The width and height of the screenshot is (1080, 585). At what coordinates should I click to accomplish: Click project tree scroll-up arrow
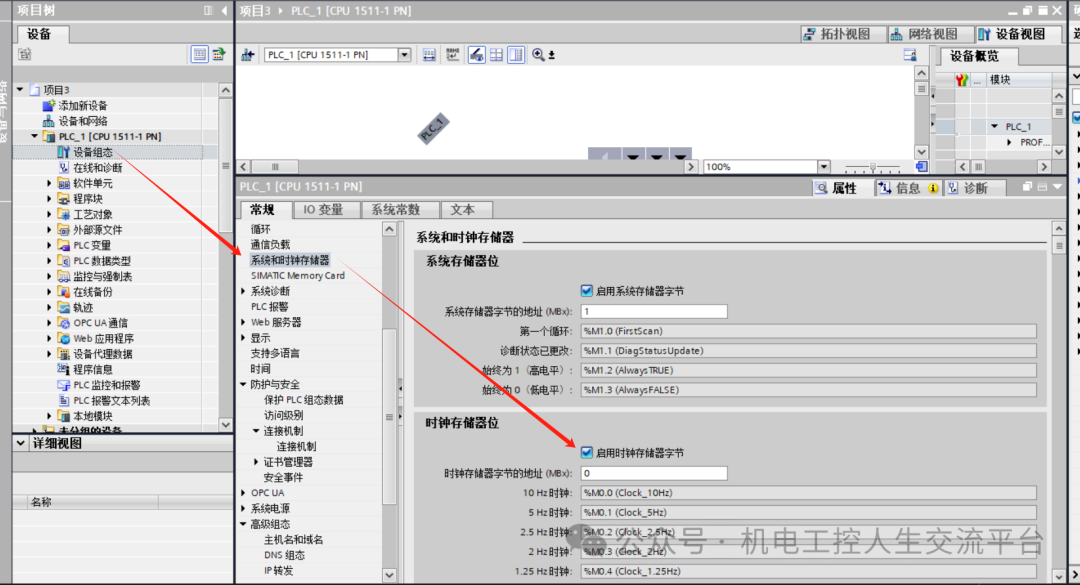(225, 90)
